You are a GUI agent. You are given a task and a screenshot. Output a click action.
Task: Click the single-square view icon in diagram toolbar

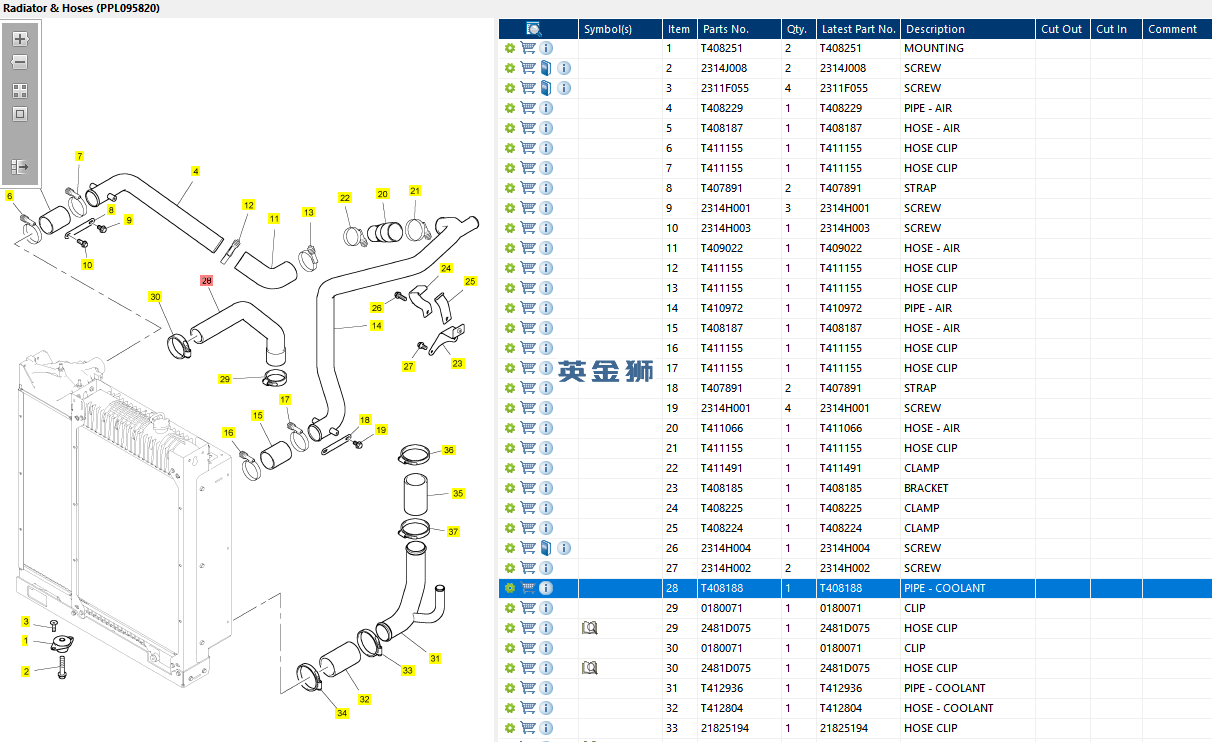tap(20, 114)
